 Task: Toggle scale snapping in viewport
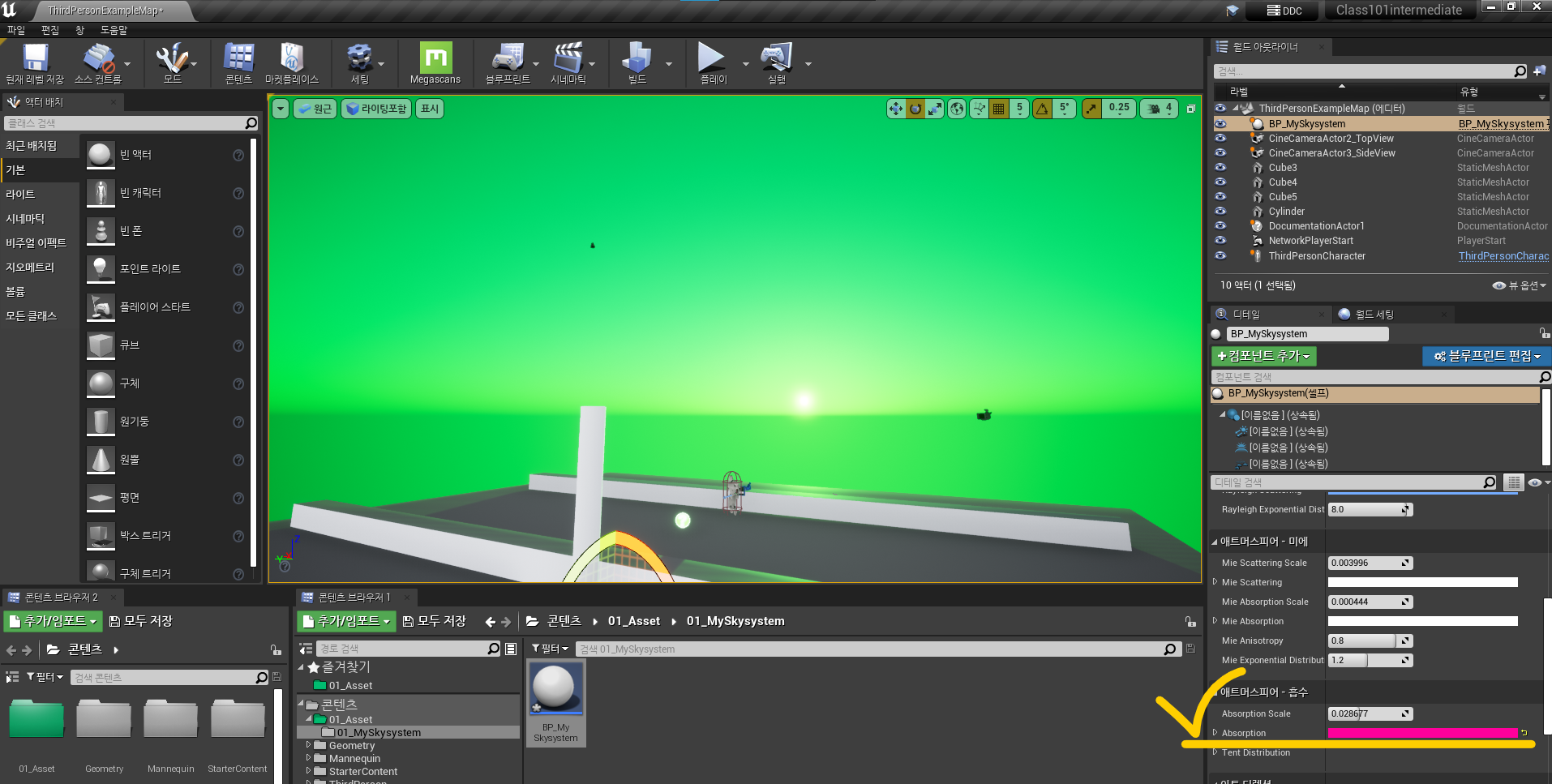coord(1092,109)
